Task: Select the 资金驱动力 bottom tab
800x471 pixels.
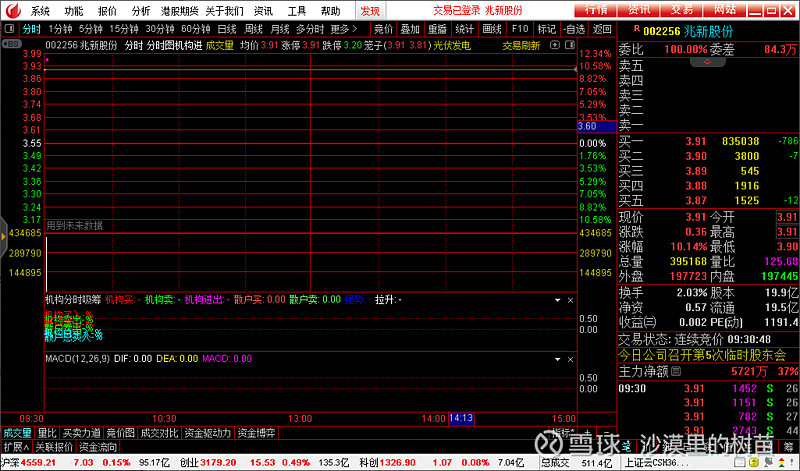Action: (x=208, y=433)
